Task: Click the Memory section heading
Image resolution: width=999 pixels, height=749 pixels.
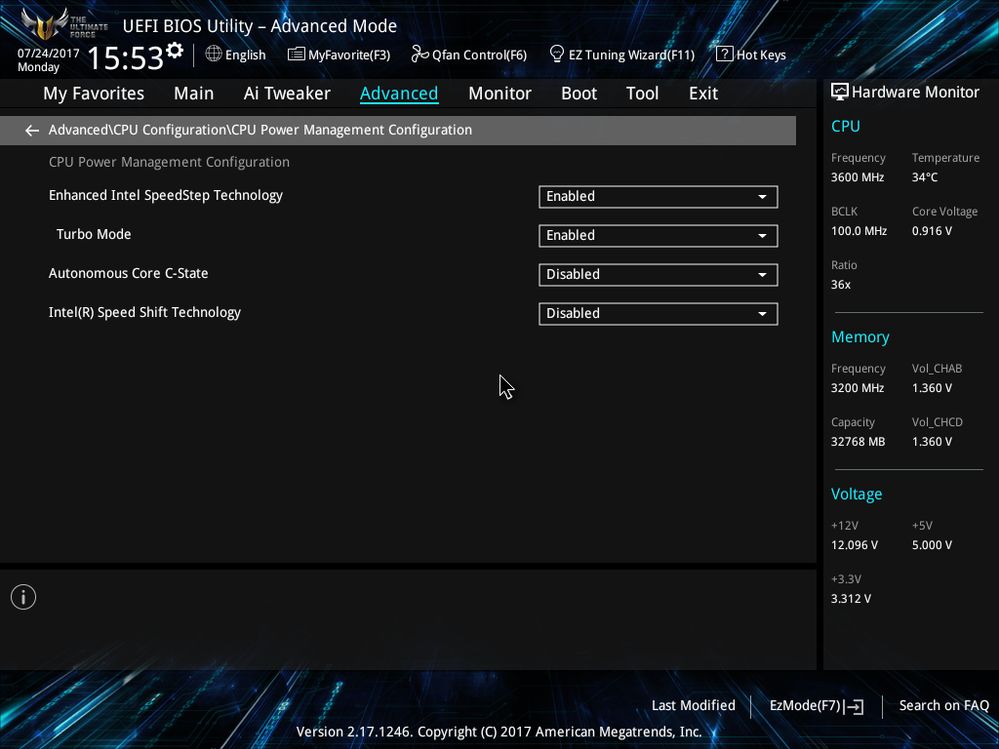Action: point(860,338)
